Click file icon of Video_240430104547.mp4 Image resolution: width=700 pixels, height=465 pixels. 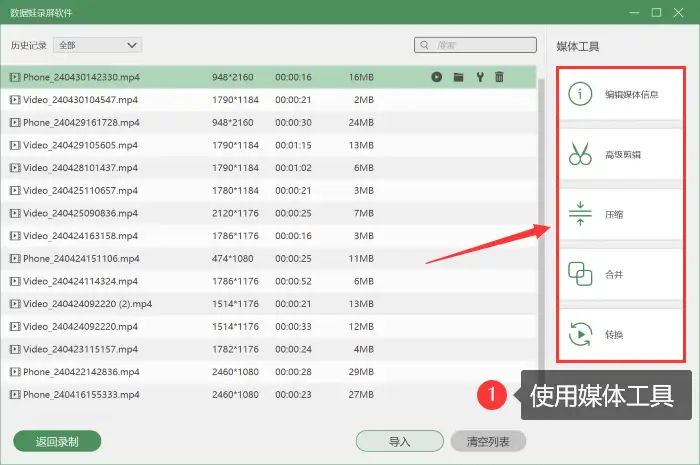click(15, 100)
